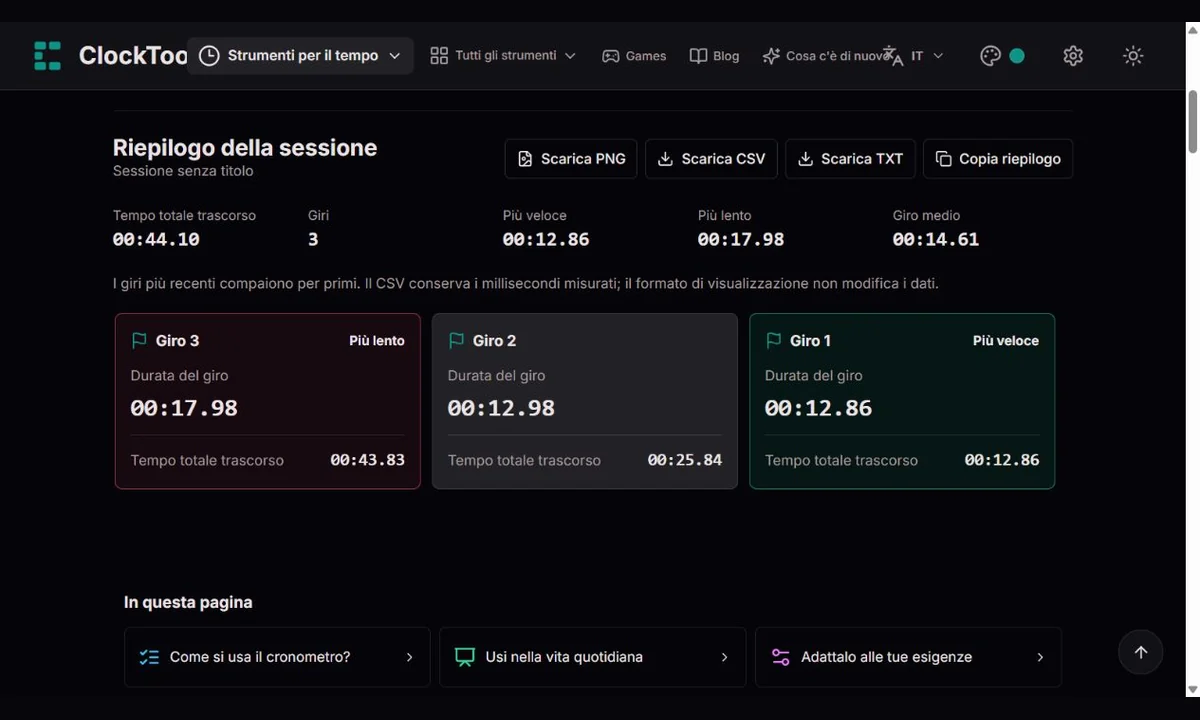Click the gamepad icon next to Games
Image resolution: width=1200 pixels, height=720 pixels.
click(610, 56)
